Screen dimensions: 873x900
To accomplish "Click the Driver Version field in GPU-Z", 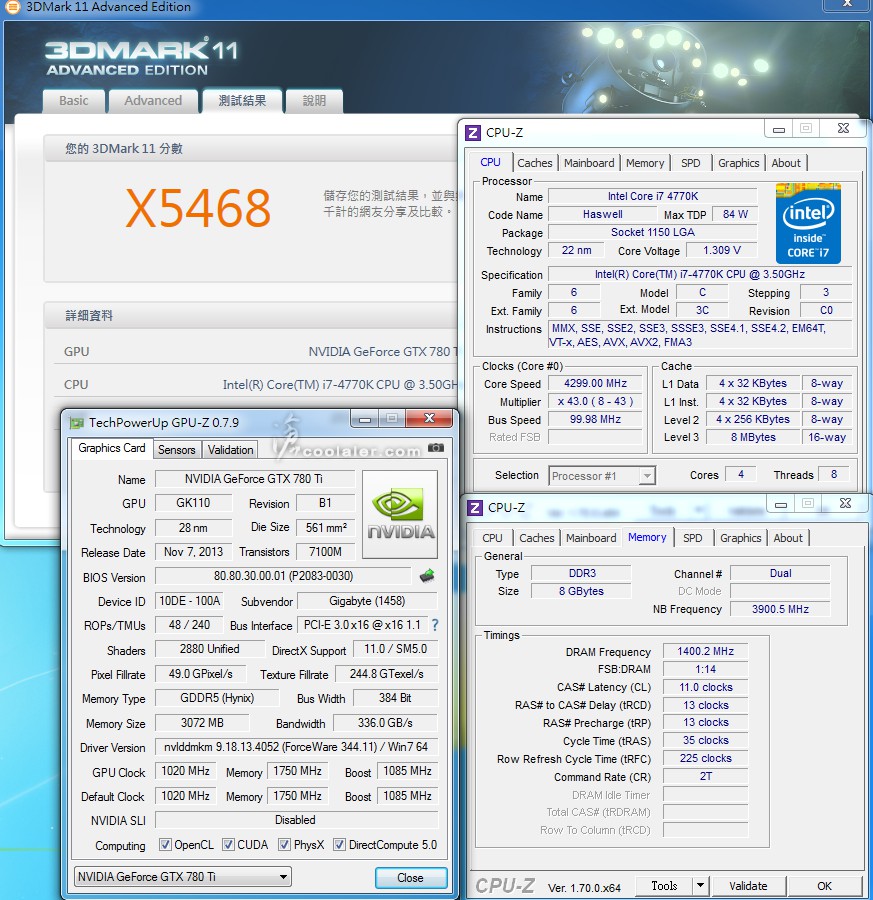I will pos(296,747).
